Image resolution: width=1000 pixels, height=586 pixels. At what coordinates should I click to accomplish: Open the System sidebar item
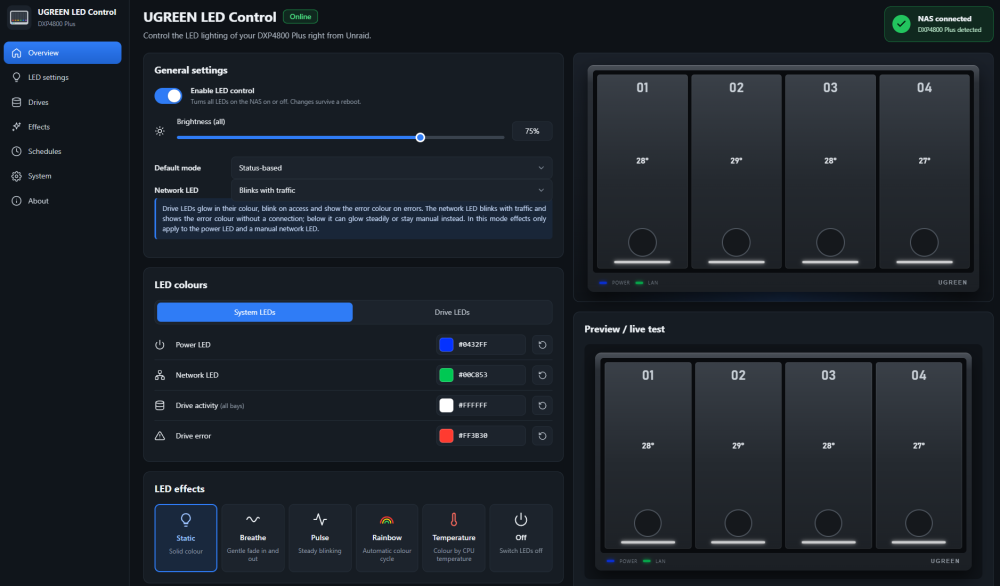click(x=62, y=176)
